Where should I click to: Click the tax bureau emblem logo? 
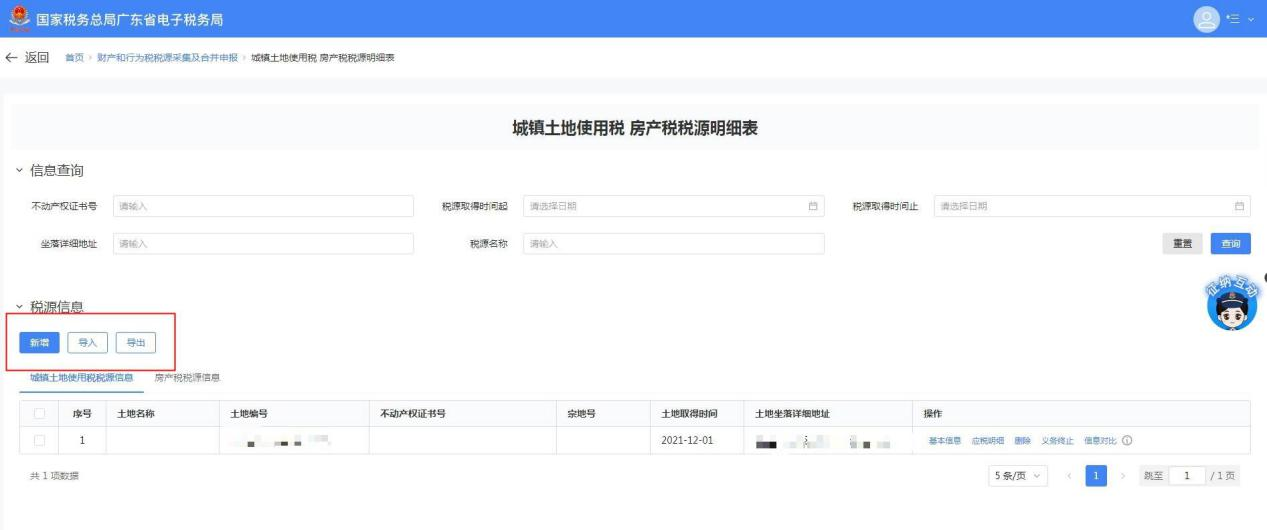(18, 19)
